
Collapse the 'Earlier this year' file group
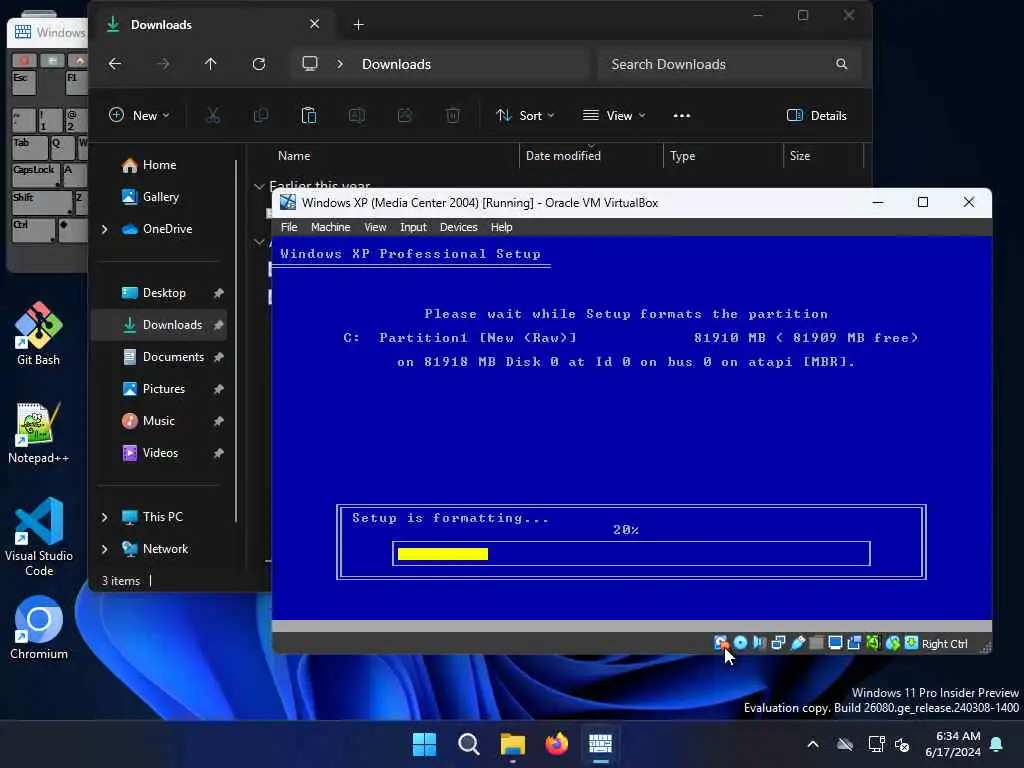(x=259, y=186)
